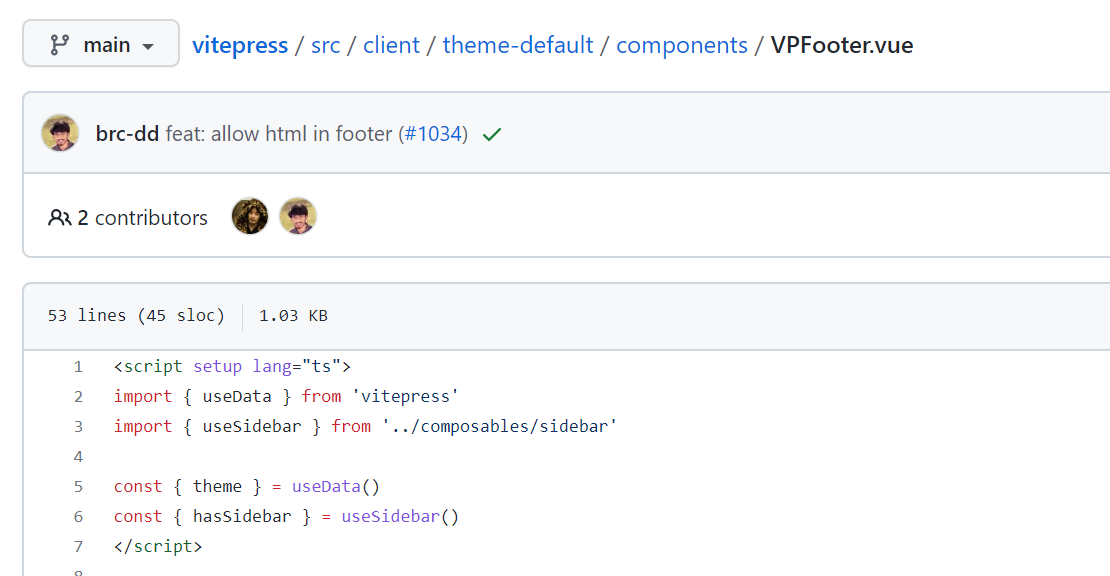Click the '../composables/sidebar' path string
The image size is (1110, 576).
coord(499,427)
